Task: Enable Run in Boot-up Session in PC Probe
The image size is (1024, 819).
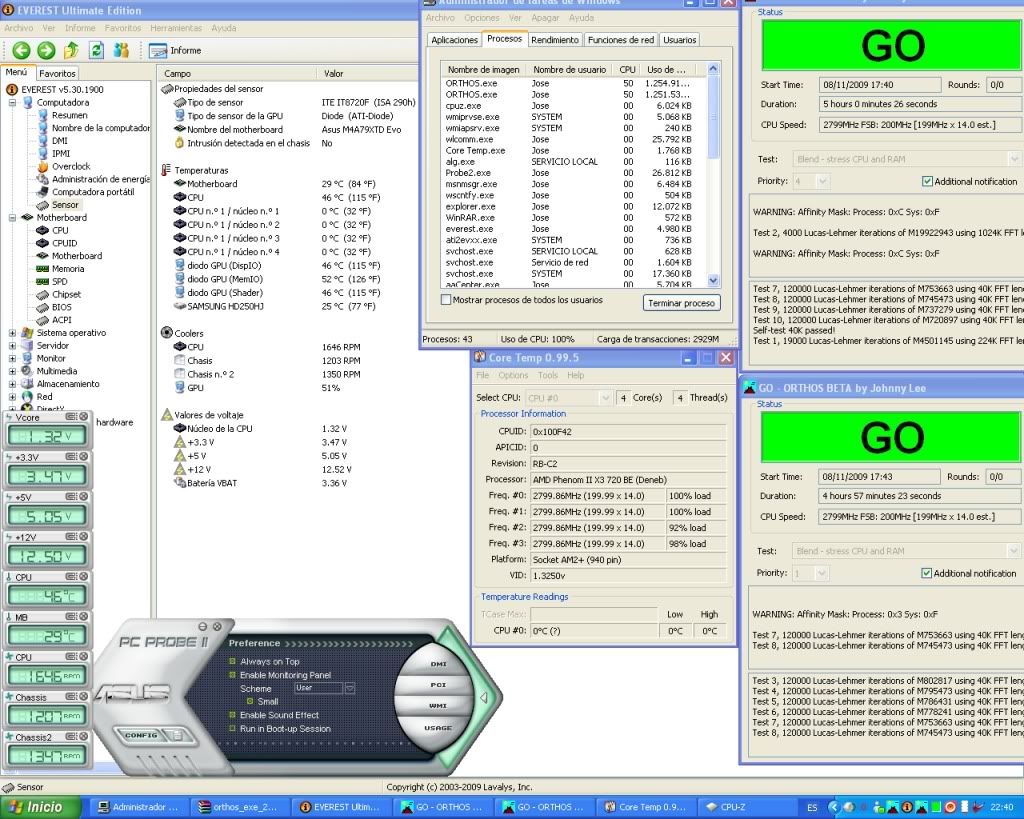Action: click(x=232, y=729)
